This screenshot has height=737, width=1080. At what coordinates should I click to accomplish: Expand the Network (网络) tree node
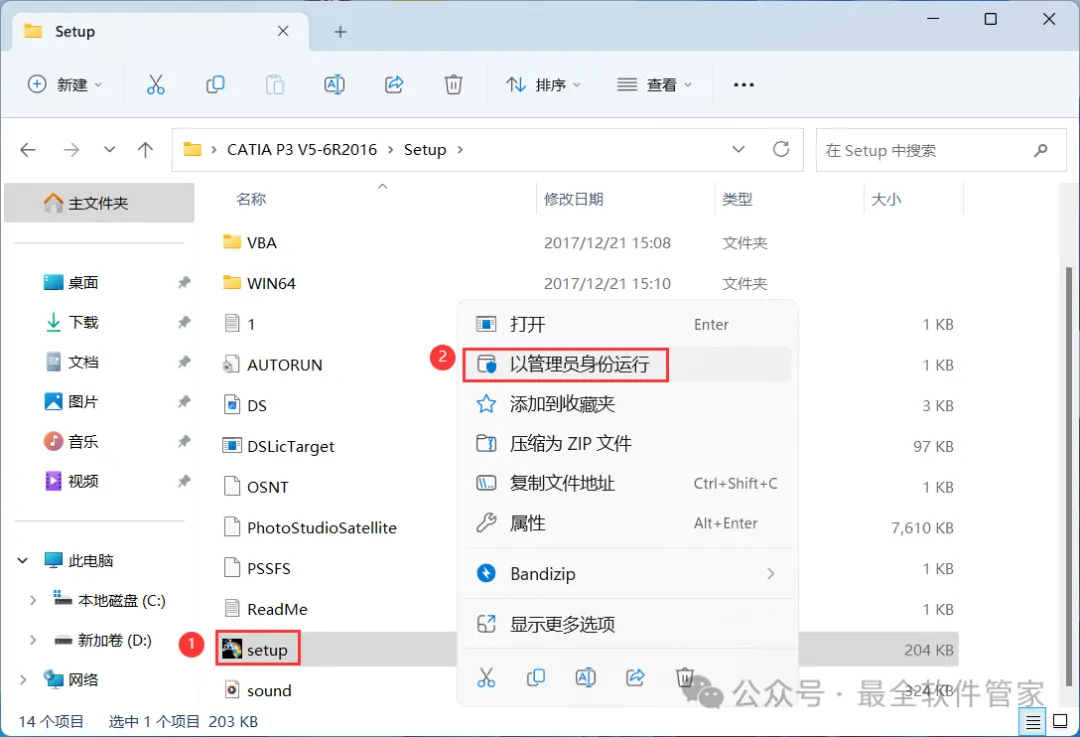[x=23, y=680]
